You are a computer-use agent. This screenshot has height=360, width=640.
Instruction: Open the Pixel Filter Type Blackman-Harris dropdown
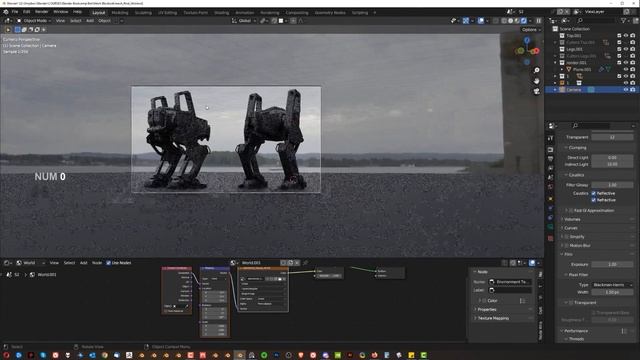tap(612, 285)
